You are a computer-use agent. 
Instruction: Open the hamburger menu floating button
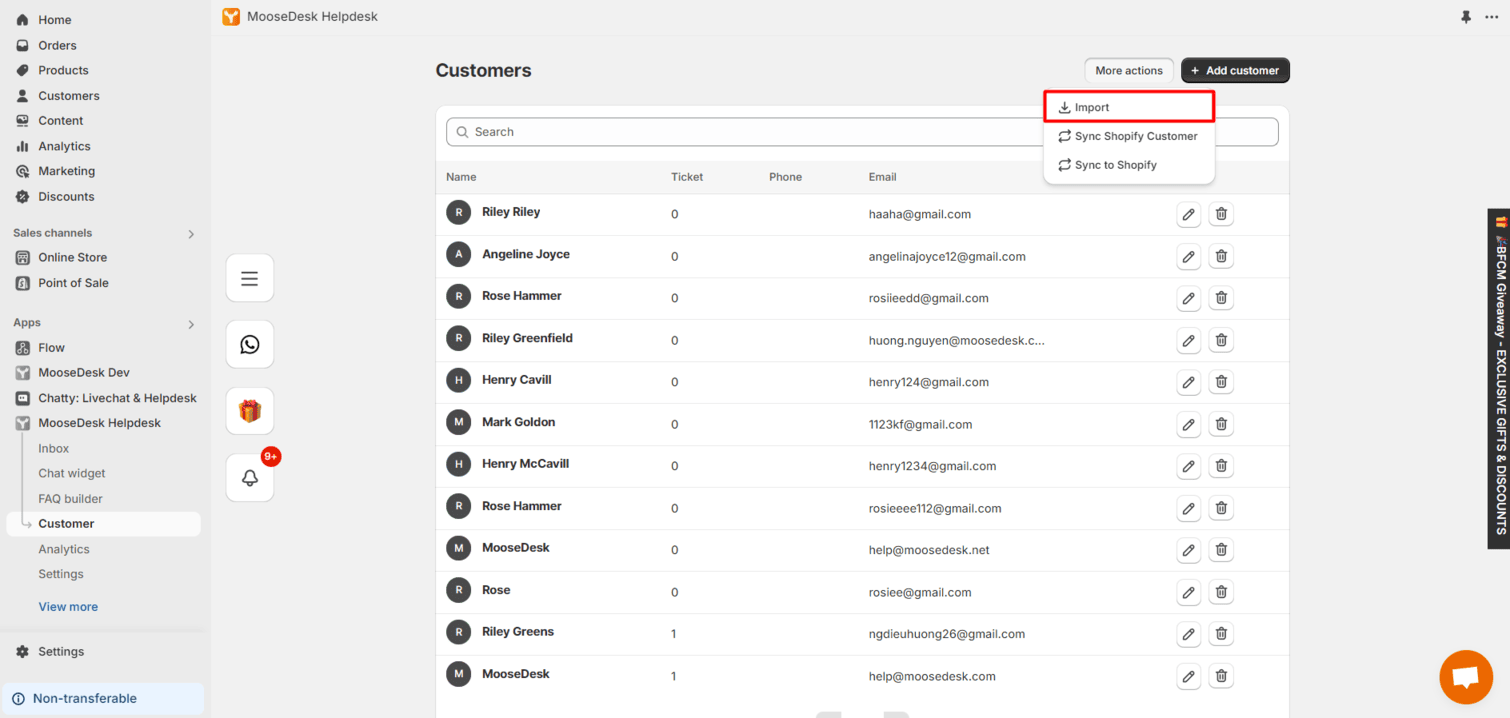pyautogui.click(x=250, y=278)
